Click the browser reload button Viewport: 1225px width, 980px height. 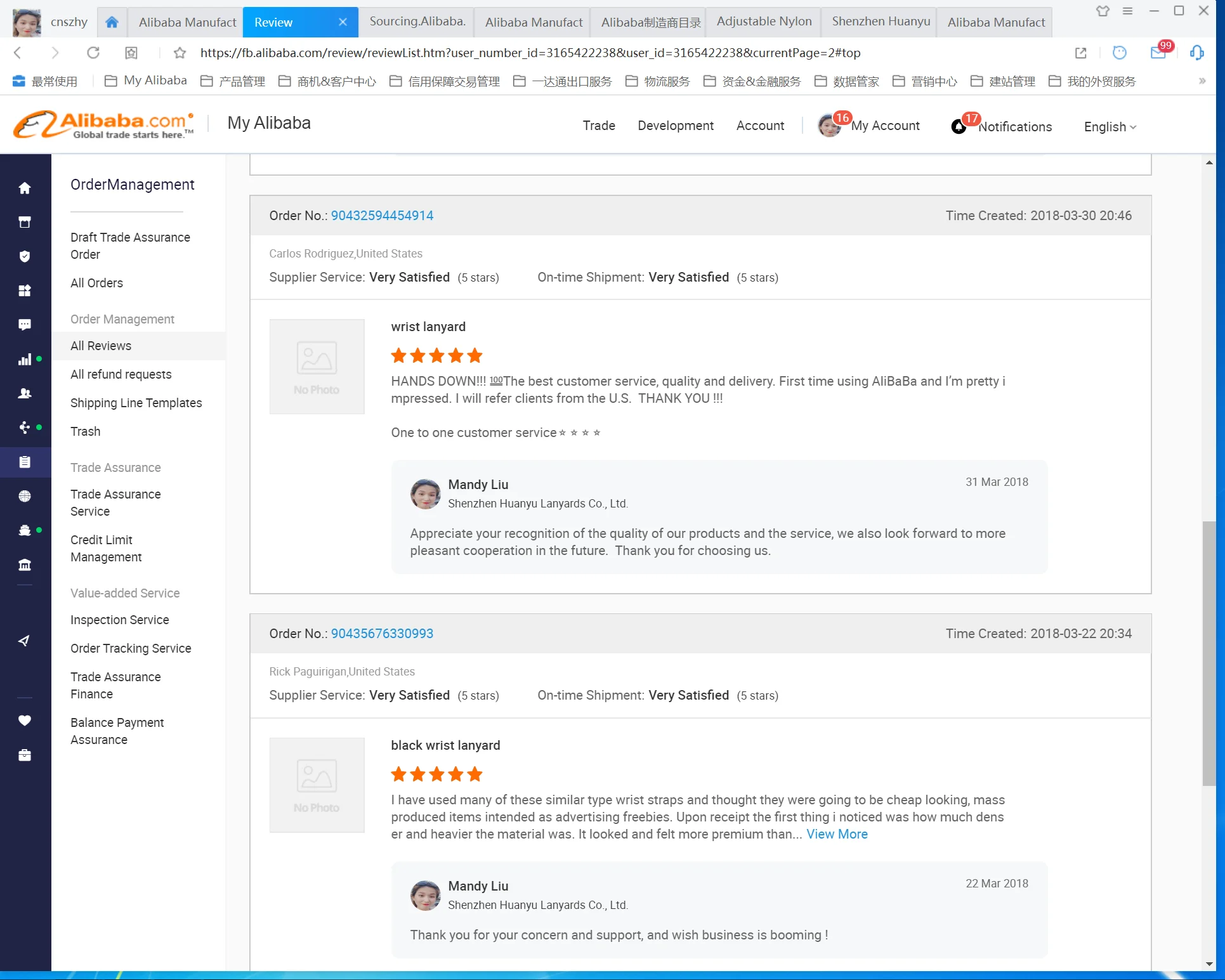click(93, 53)
